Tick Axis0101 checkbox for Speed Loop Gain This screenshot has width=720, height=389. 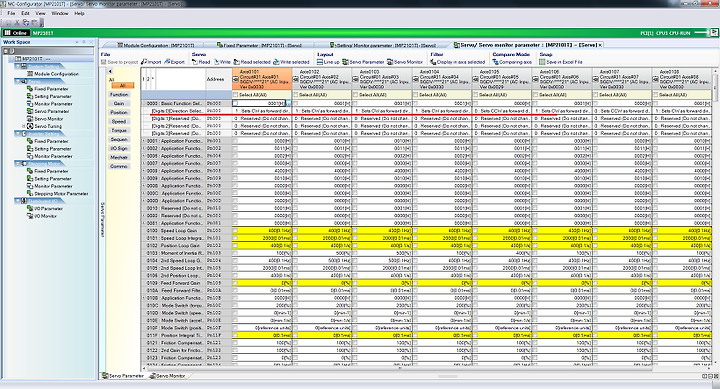coord(235,231)
